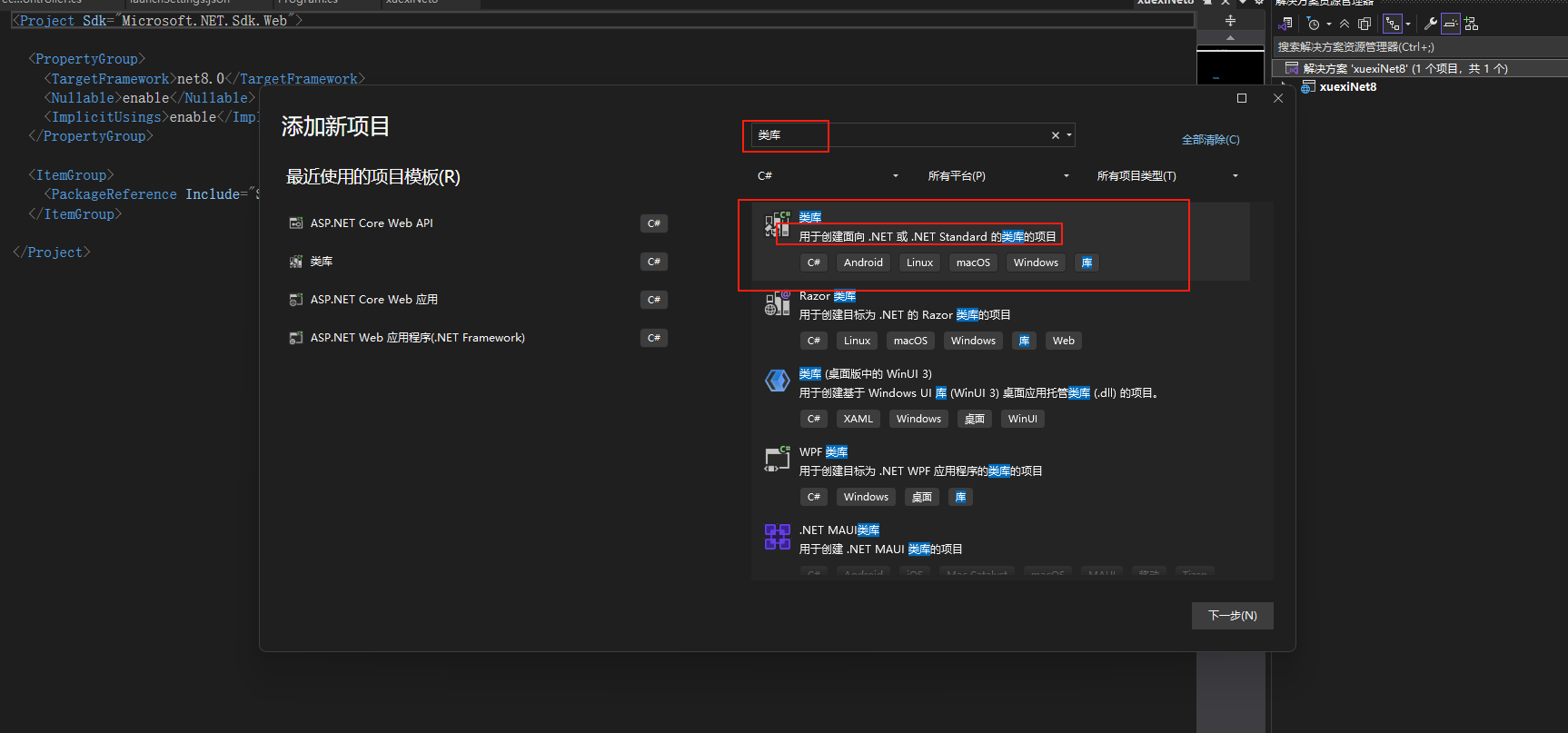Click the Android tag under 类库 template

point(863,262)
